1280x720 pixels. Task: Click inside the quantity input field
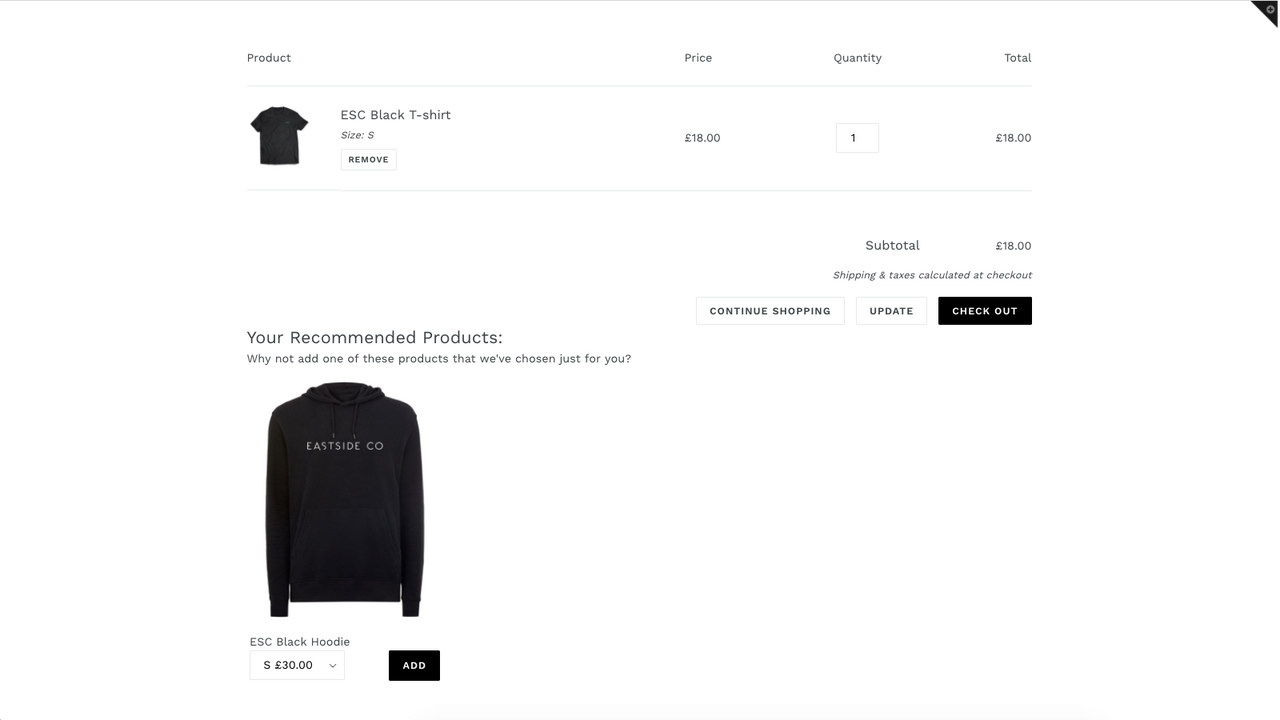(857, 137)
